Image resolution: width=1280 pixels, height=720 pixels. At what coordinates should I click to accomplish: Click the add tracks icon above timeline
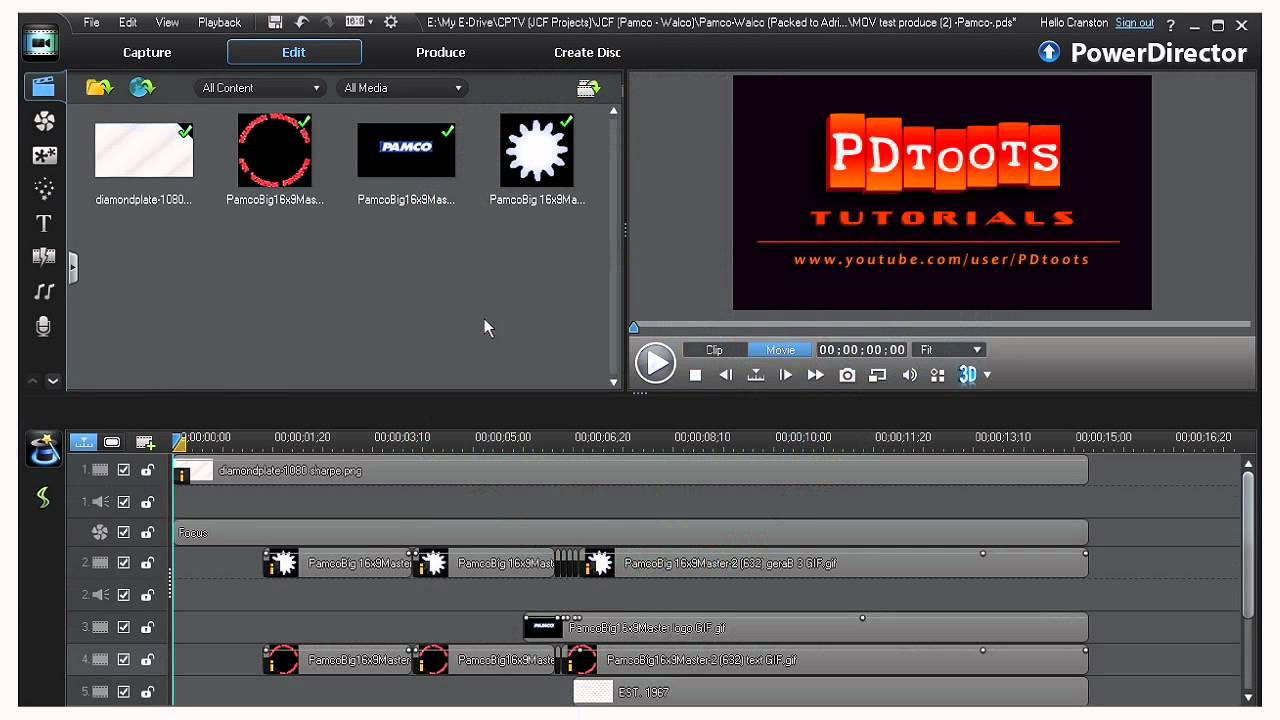tap(145, 442)
